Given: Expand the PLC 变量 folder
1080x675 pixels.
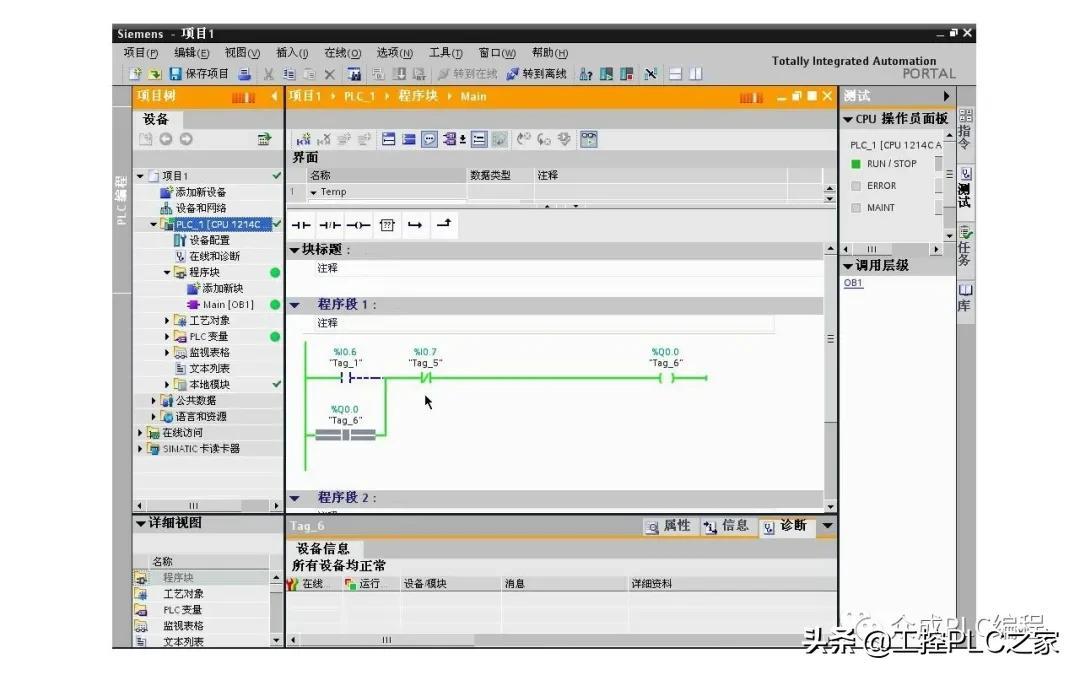Looking at the screenshot, I should pyautogui.click(x=167, y=337).
